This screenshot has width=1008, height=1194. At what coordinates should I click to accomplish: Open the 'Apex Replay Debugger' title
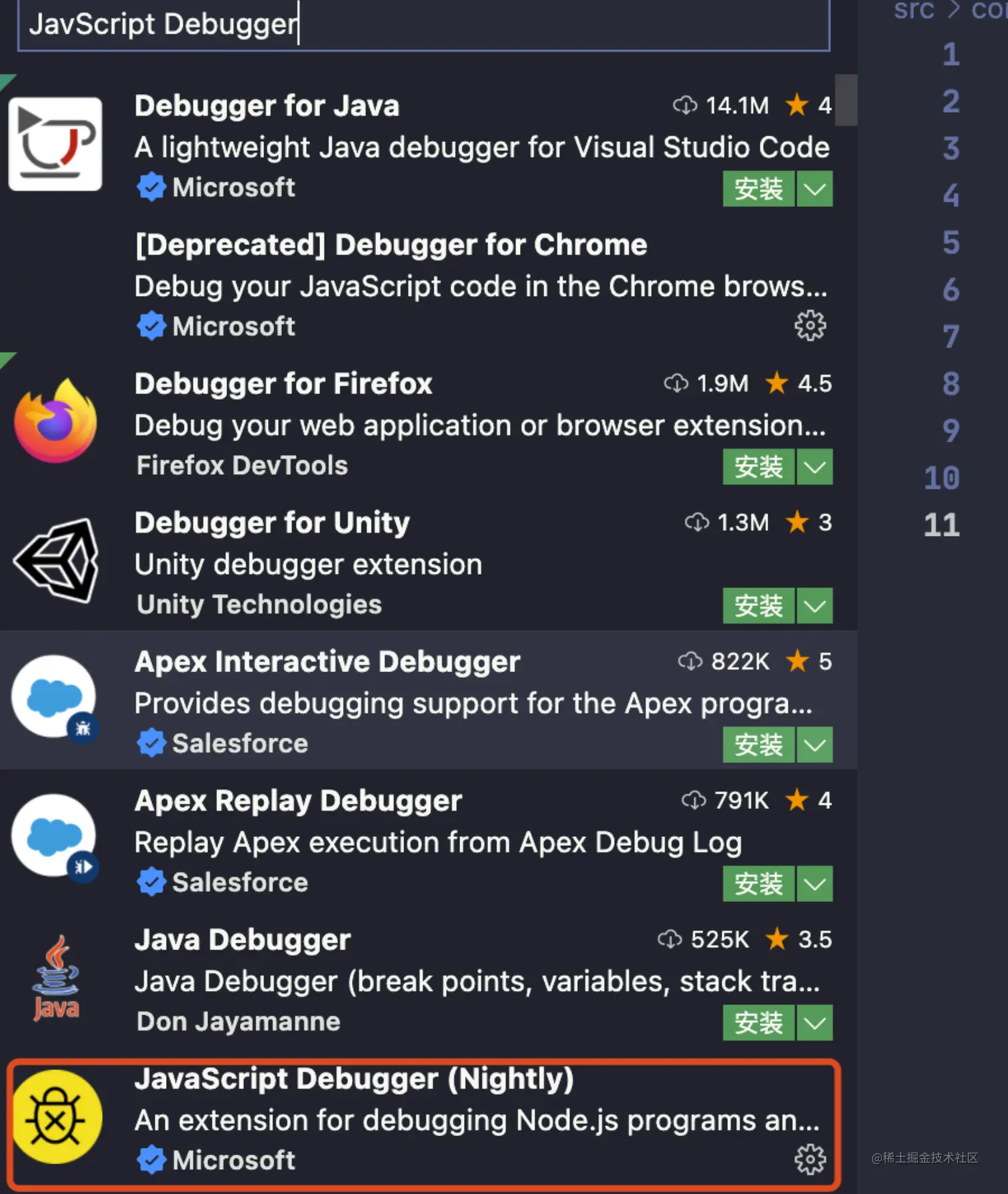(x=298, y=801)
